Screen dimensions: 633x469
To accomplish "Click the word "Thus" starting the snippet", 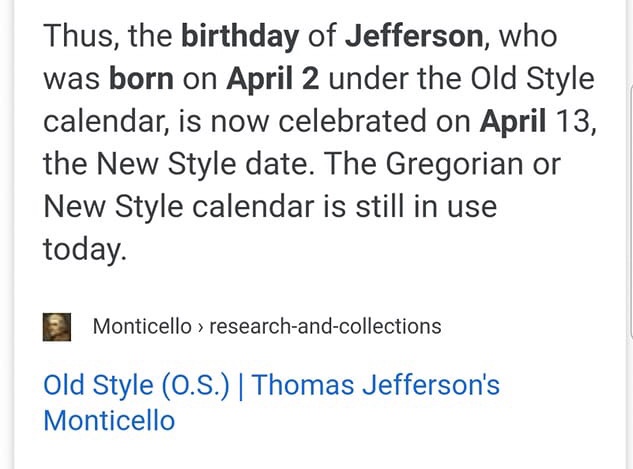I will point(80,36).
